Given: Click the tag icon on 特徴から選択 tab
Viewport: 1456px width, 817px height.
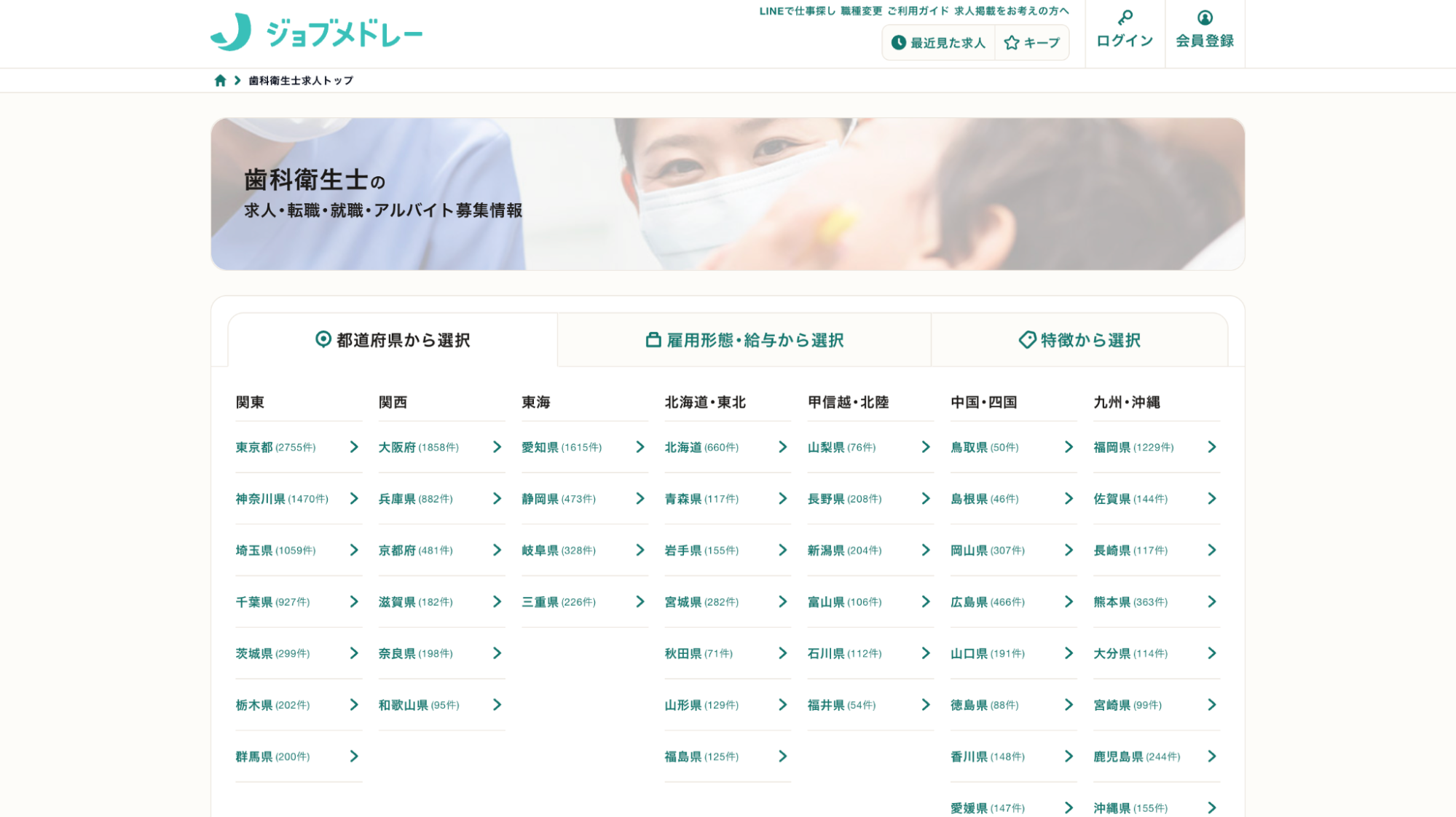Looking at the screenshot, I should coord(1026,339).
